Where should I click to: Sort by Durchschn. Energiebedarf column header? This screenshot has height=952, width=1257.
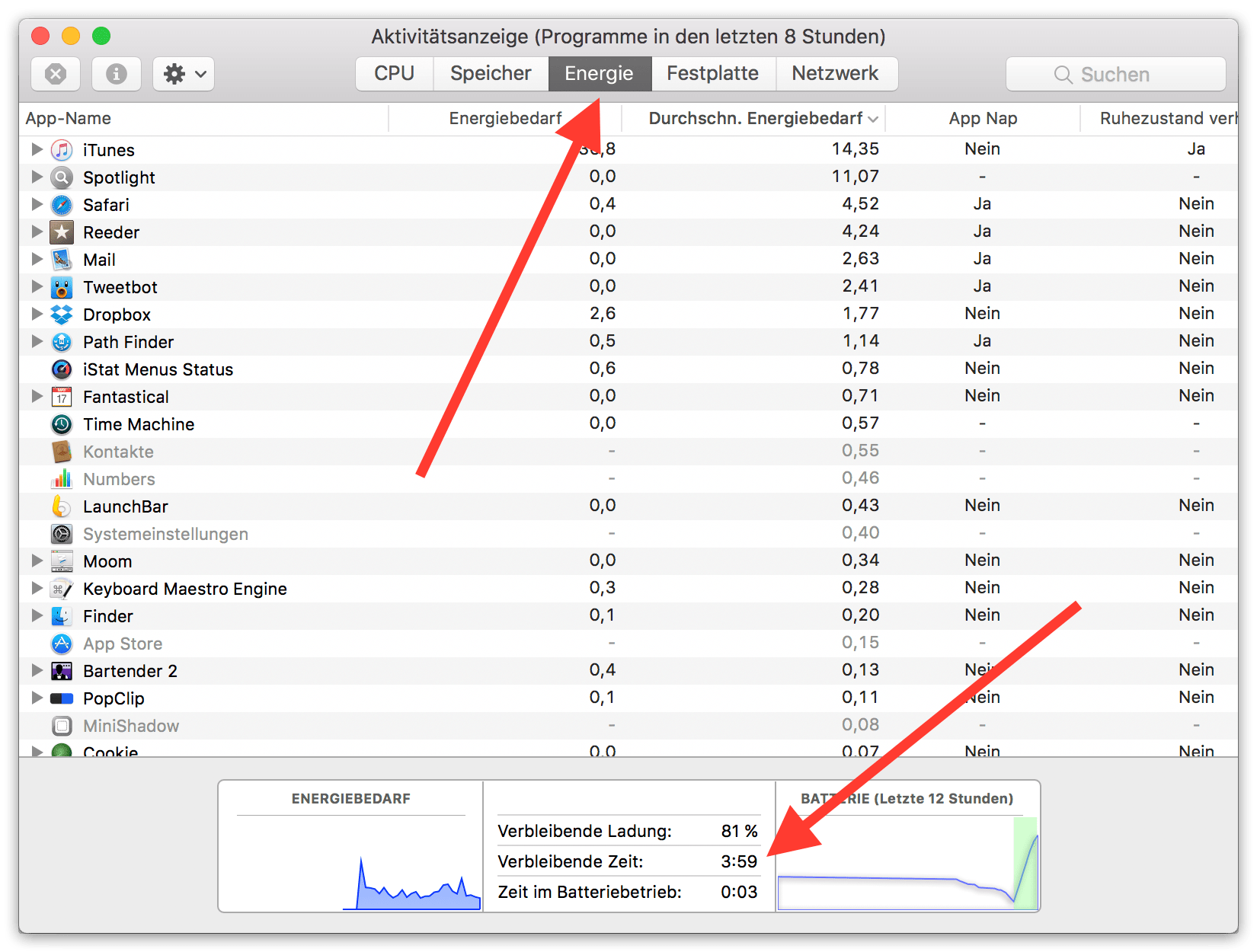[754, 119]
